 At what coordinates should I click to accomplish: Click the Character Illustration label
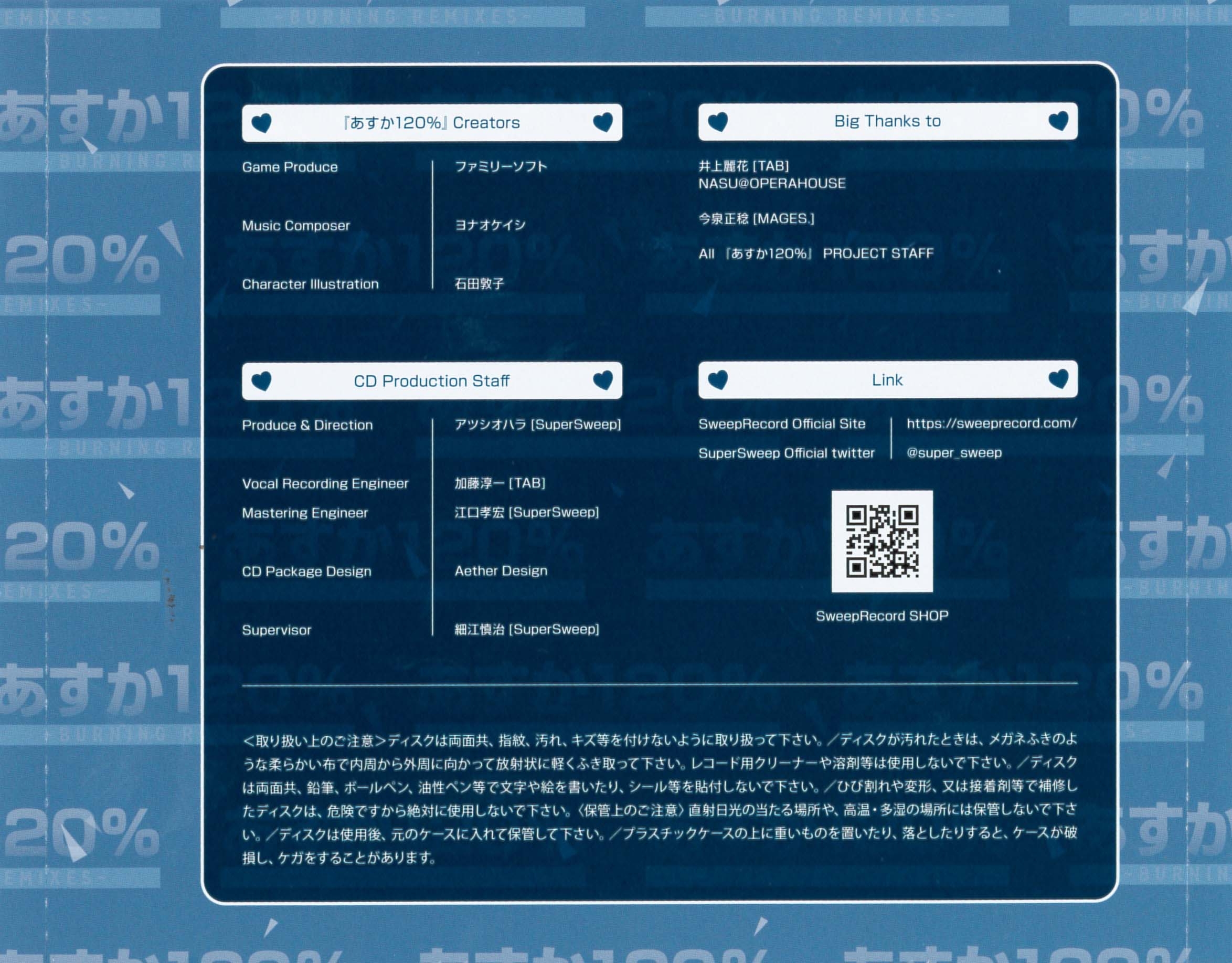310,284
